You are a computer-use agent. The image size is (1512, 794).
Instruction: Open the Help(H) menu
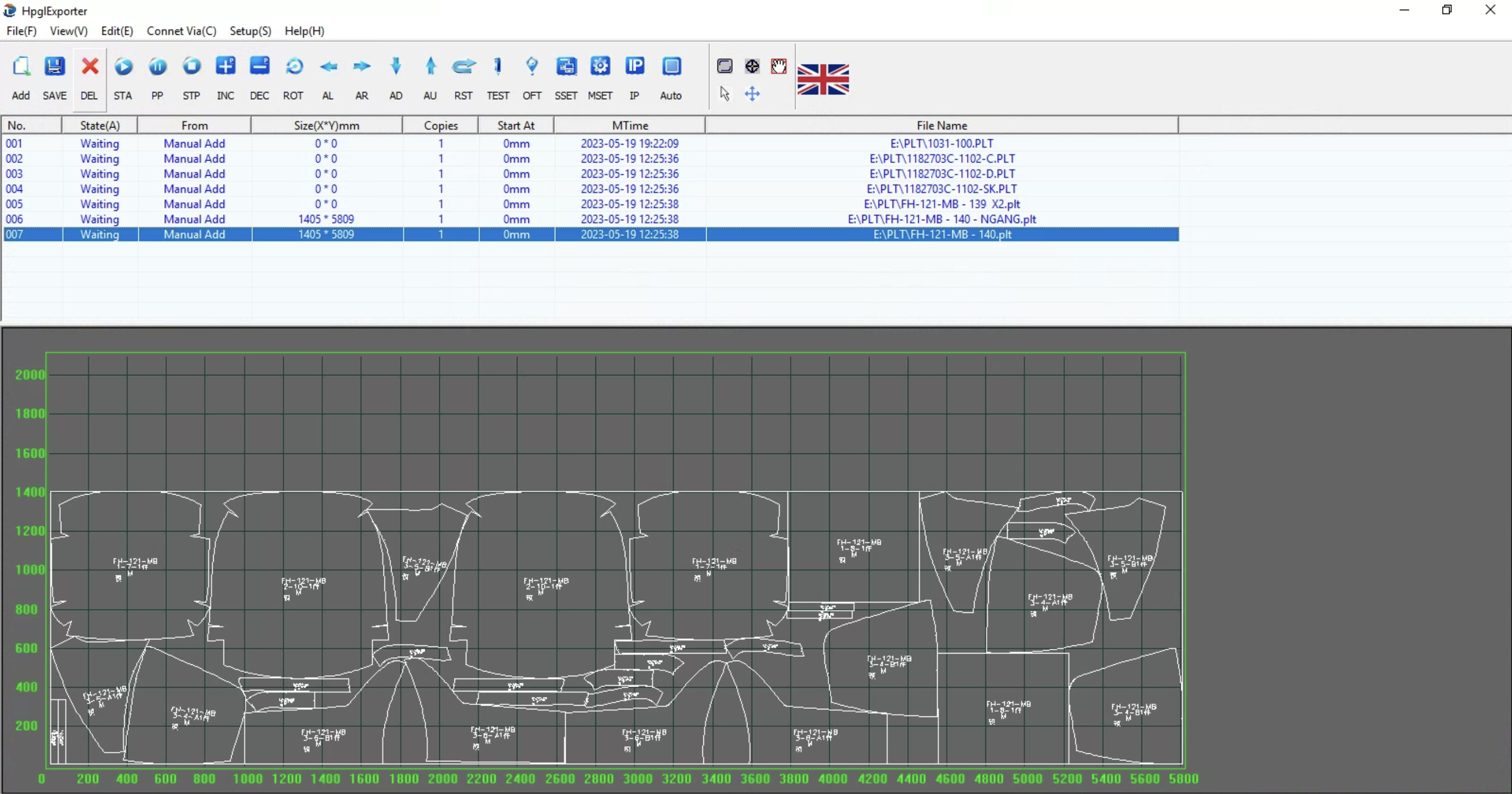(305, 30)
